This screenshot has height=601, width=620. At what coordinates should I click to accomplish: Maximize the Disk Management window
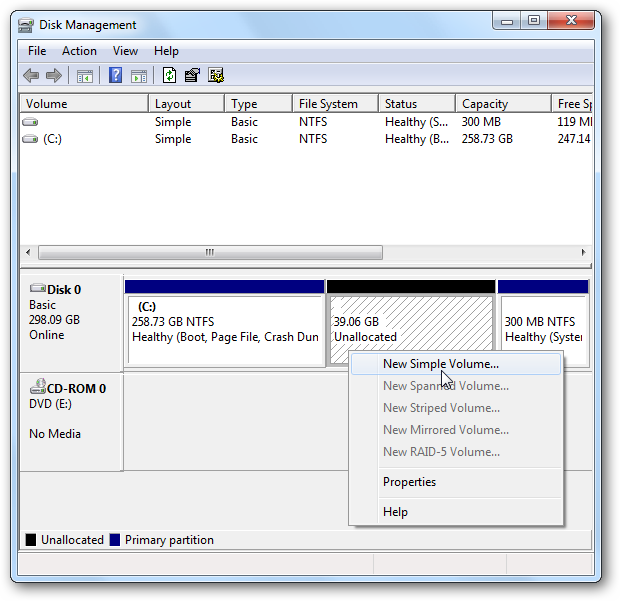(x=534, y=21)
